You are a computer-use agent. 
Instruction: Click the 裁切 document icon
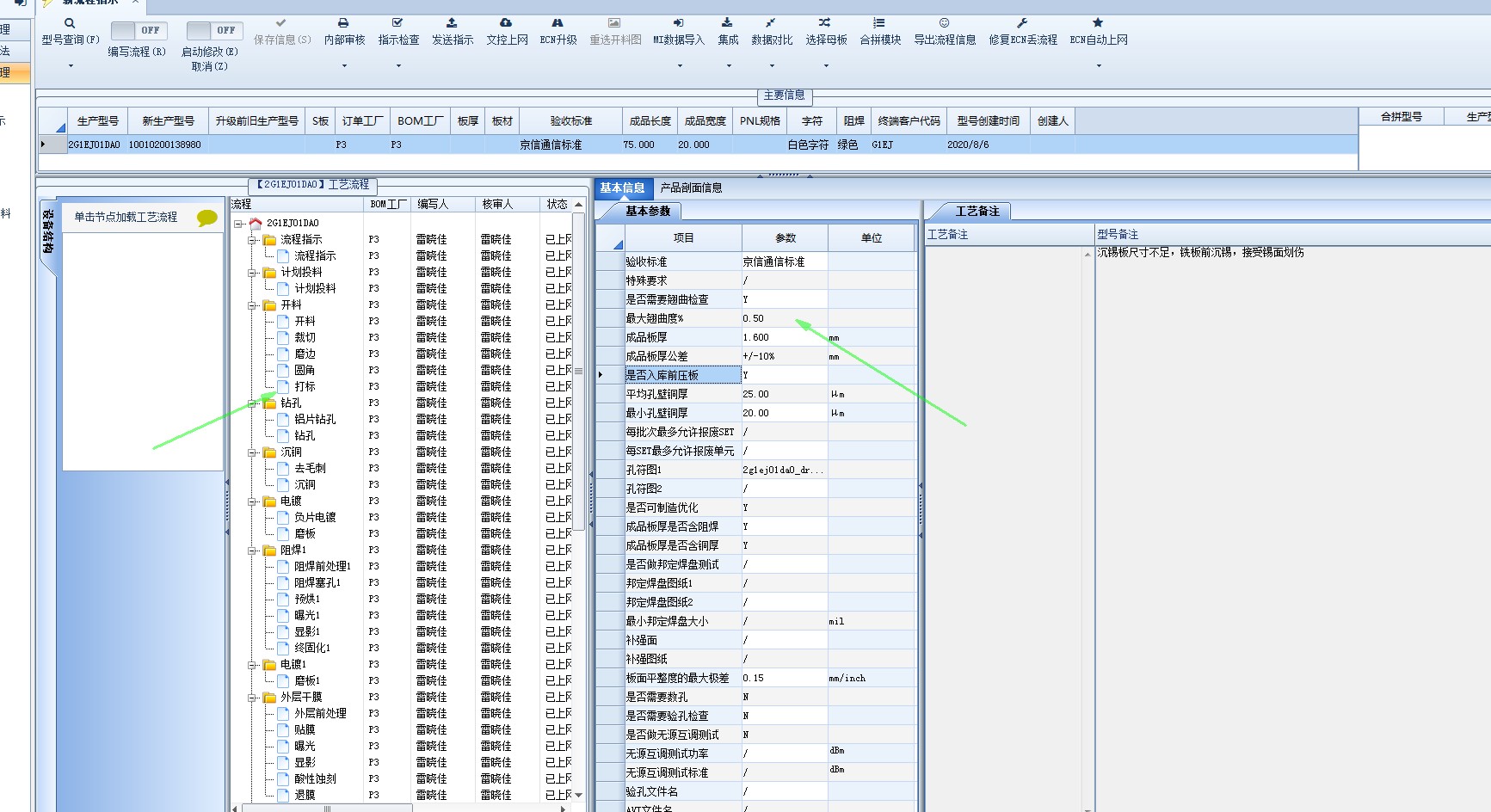click(x=284, y=337)
